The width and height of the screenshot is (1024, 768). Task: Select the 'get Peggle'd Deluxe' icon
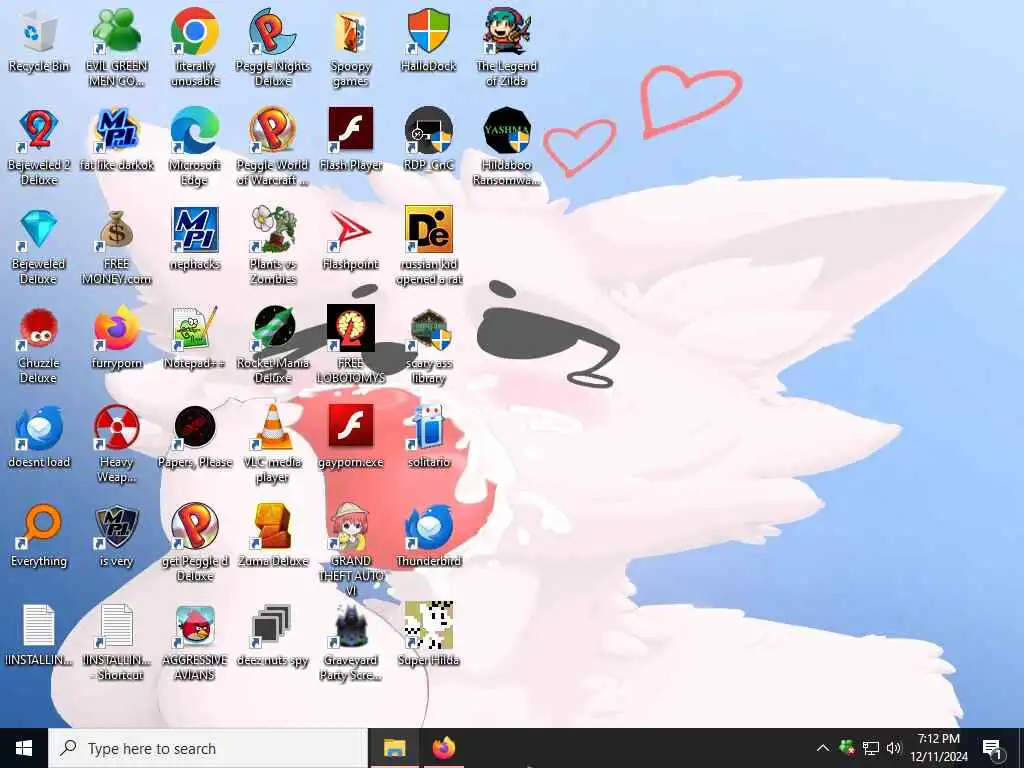pos(195,526)
